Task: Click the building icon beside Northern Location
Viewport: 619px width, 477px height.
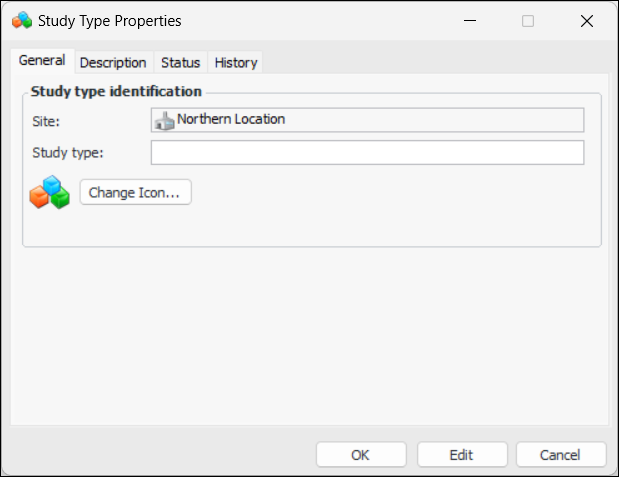Action: [164, 120]
